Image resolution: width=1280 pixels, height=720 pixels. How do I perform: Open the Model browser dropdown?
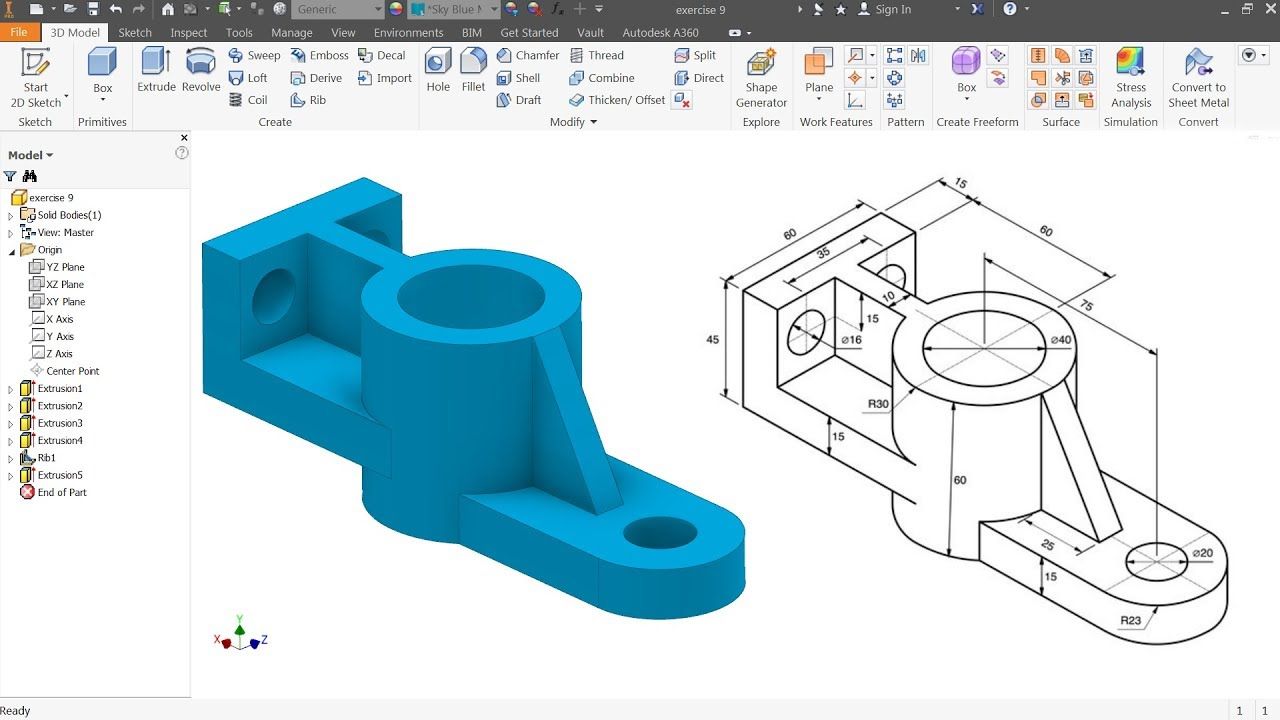[30, 155]
